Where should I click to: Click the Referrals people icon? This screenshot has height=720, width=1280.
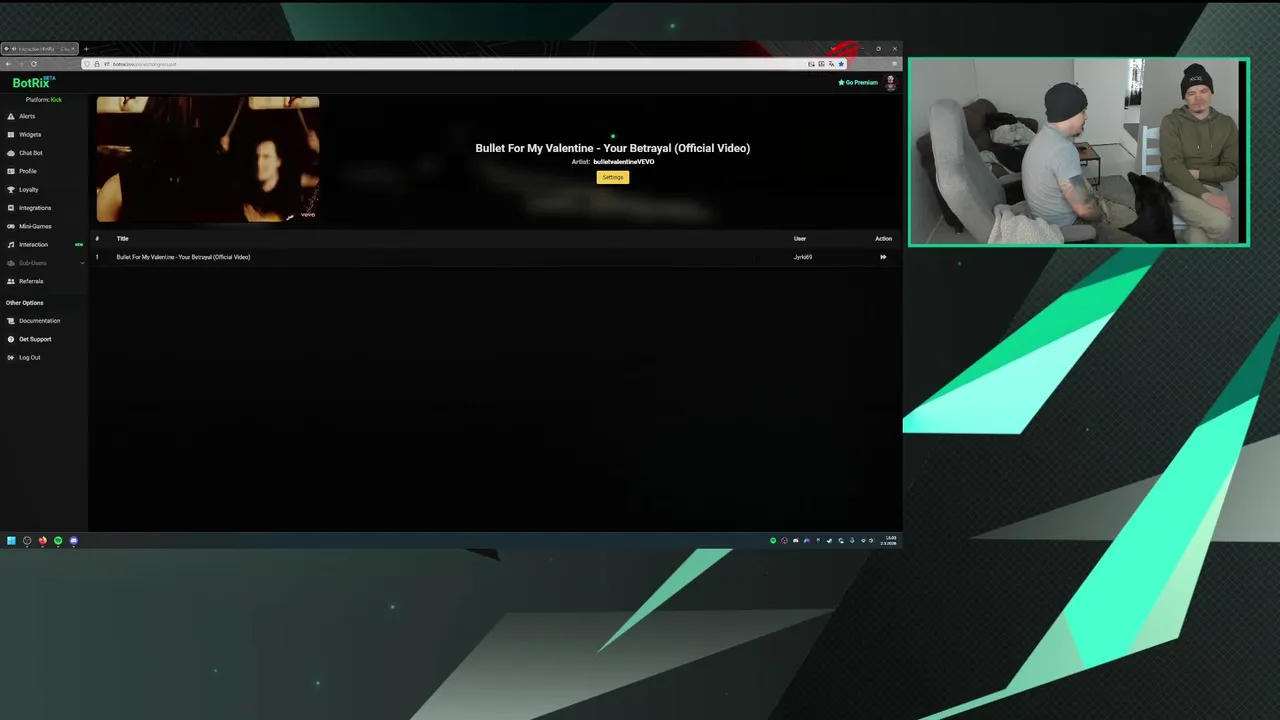(x=11, y=281)
